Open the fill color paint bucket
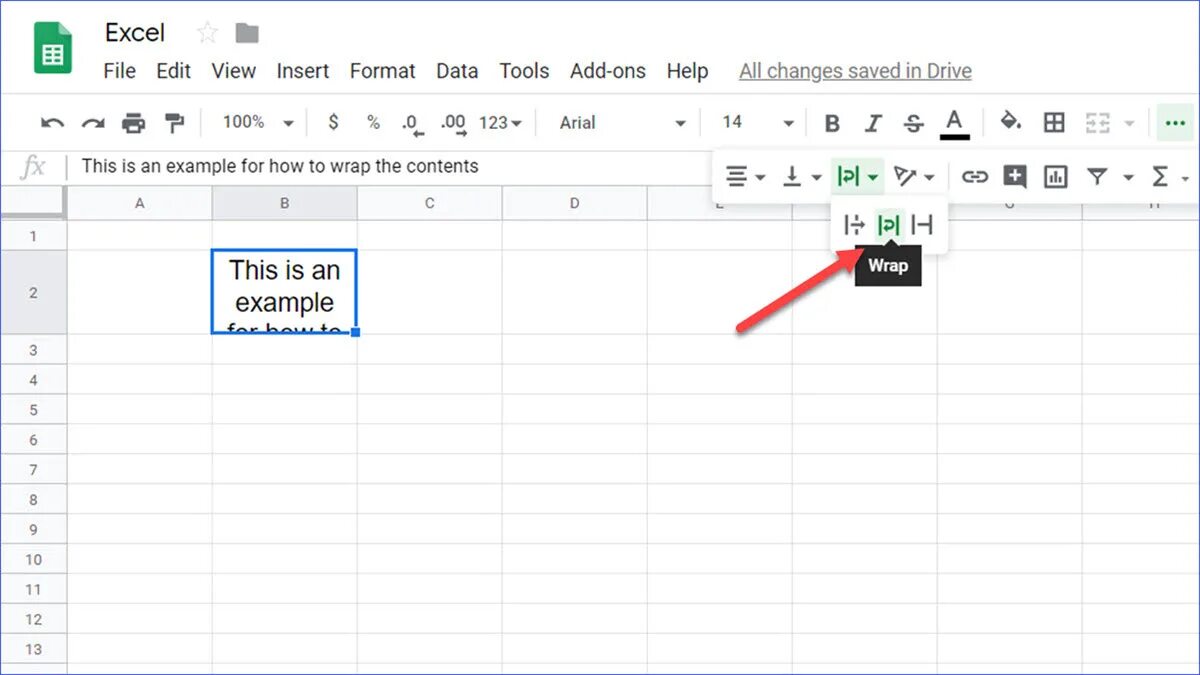The height and width of the screenshot is (675, 1200). (x=1011, y=122)
